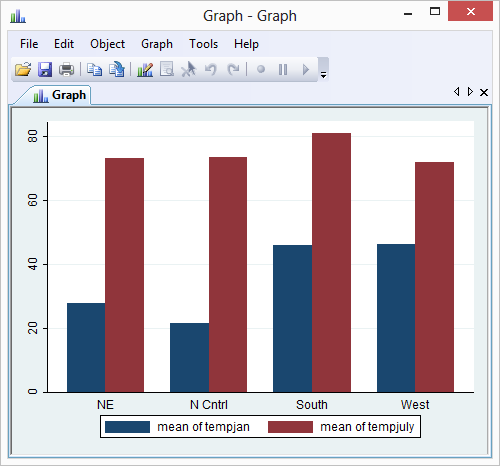This screenshot has height=466, width=500.
Task: Start the Graph Editor icon
Action: click(145, 69)
